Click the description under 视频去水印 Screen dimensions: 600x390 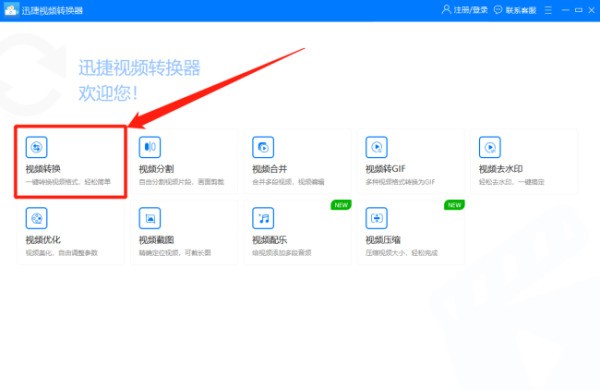coord(511,182)
